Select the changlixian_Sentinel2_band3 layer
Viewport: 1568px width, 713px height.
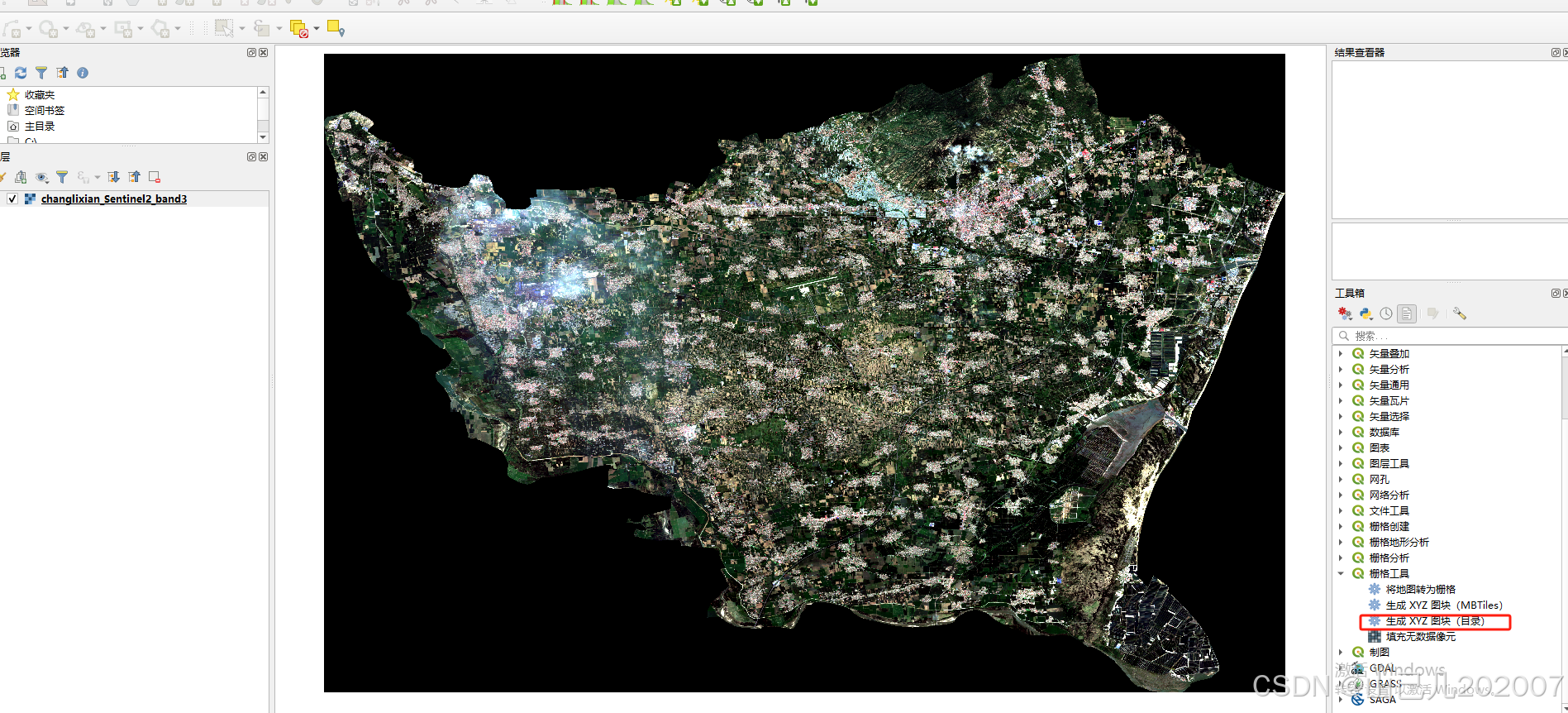coord(114,199)
